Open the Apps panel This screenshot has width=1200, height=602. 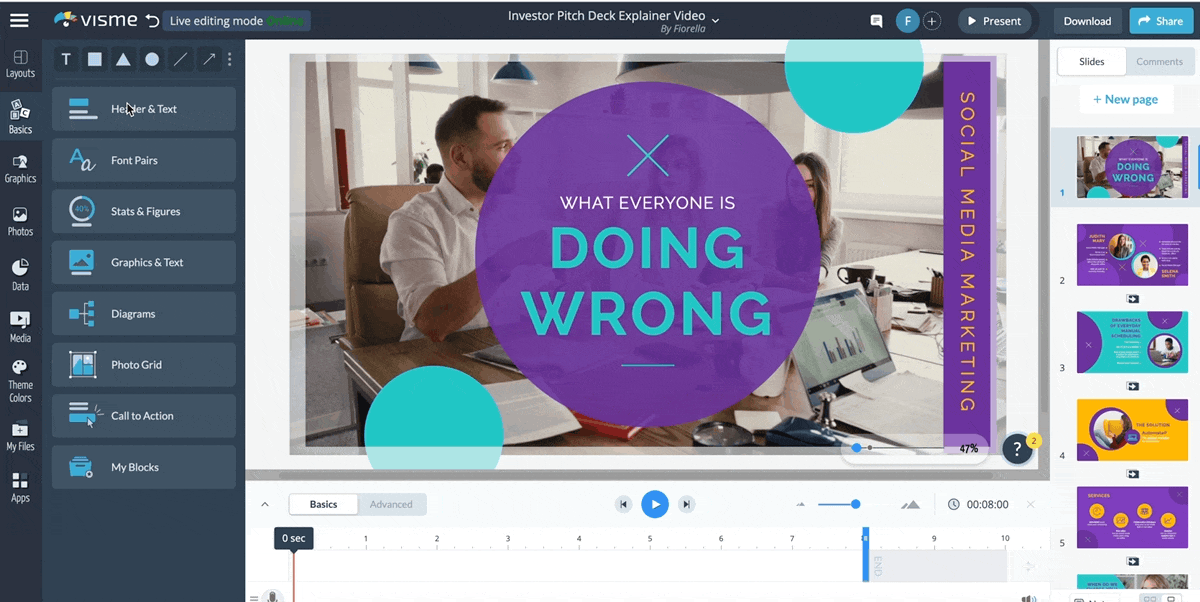click(x=20, y=488)
